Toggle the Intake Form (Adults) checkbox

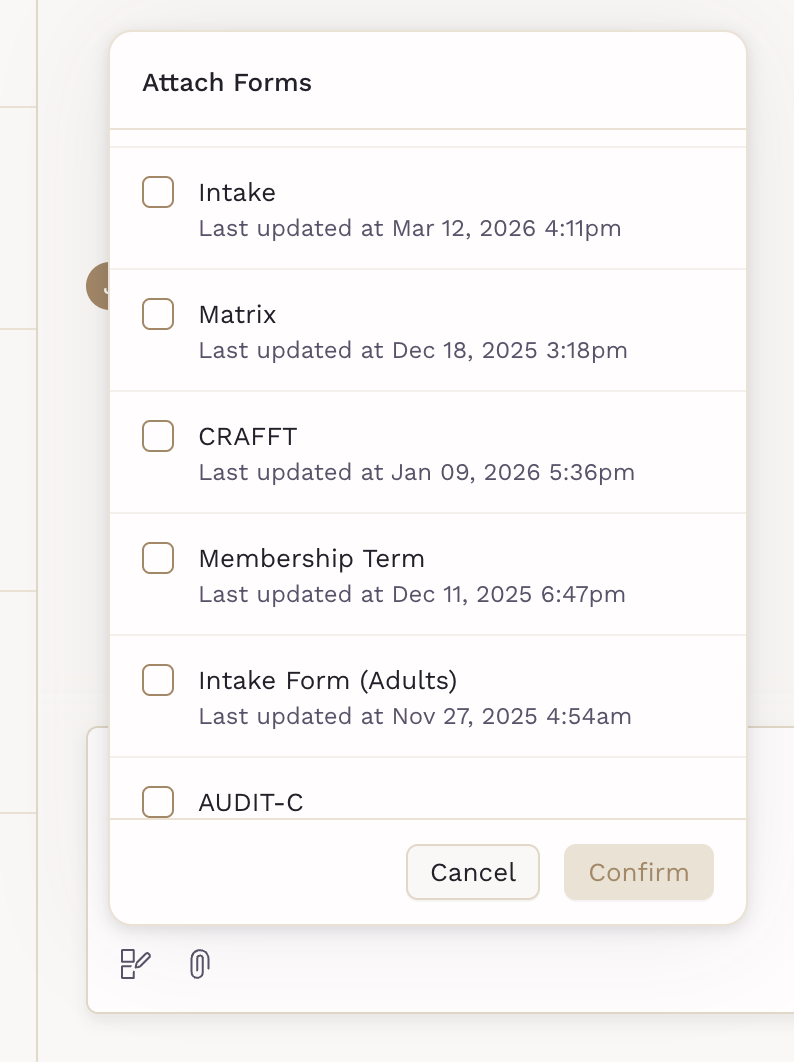pyautogui.click(x=158, y=680)
